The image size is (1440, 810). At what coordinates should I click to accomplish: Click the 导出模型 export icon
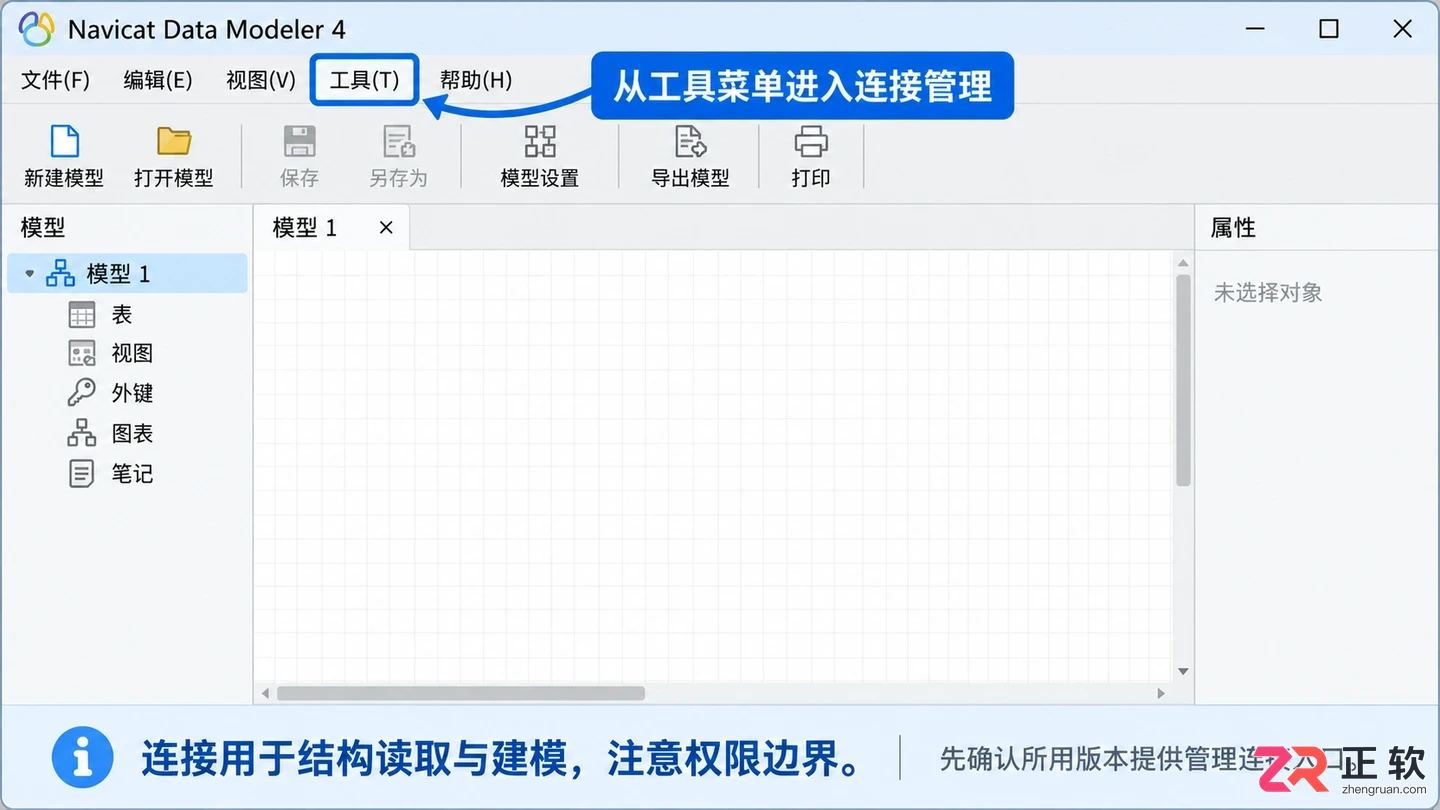tap(690, 141)
